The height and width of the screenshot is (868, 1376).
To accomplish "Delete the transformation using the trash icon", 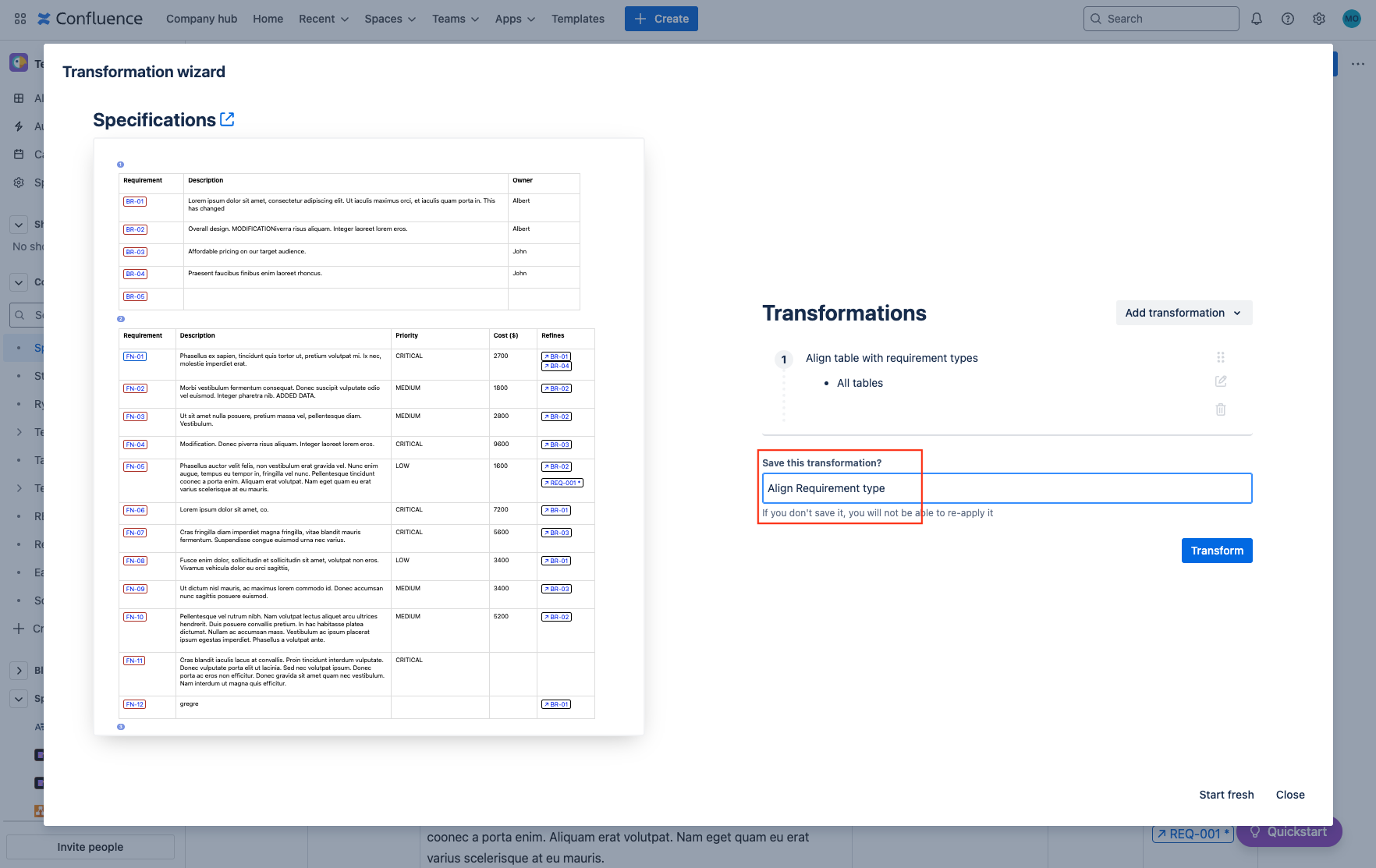I will pyautogui.click(x=1221, y=409).
